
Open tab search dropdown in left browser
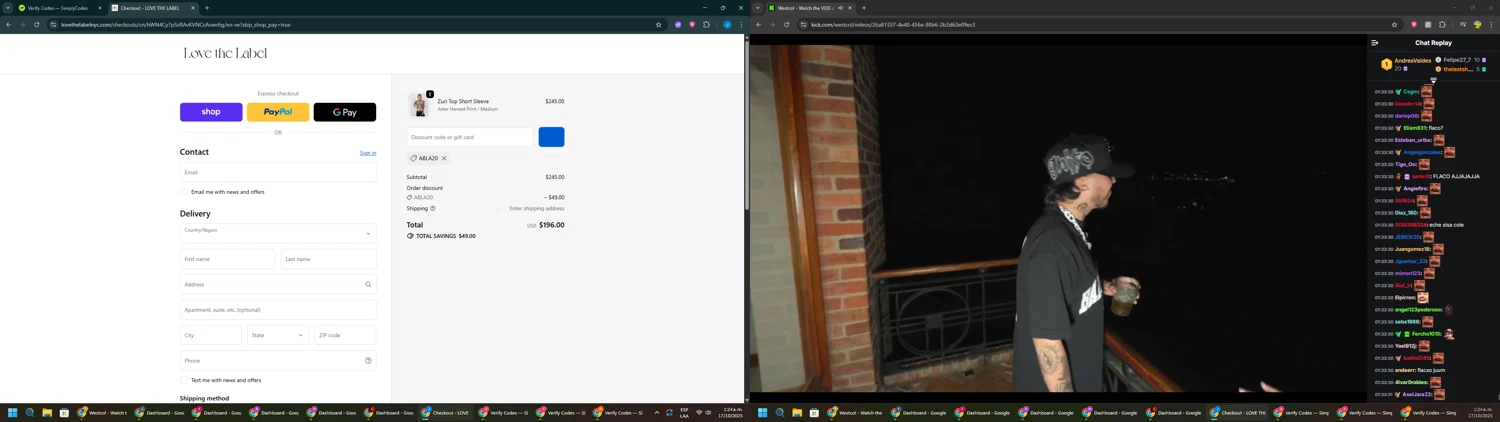pyautogui.click(x=7, y=8)
